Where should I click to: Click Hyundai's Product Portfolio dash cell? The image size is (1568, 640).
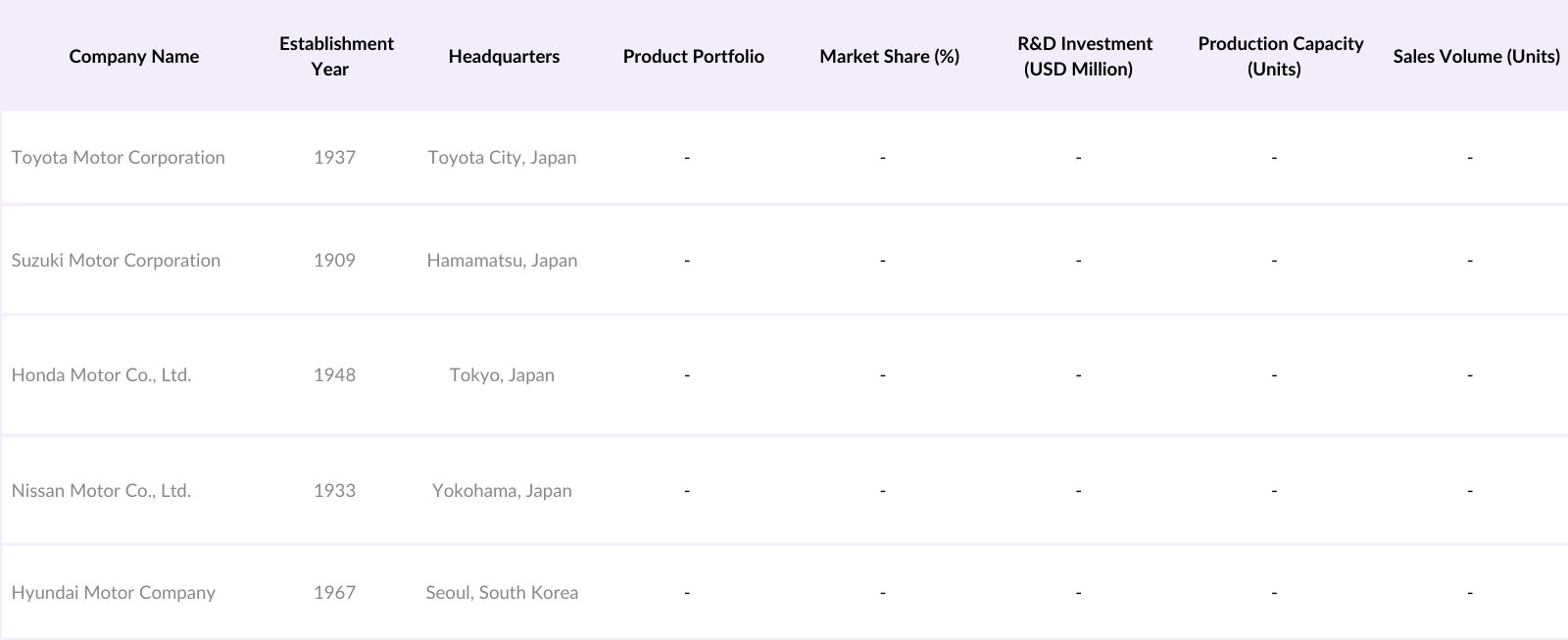point(687,592)
